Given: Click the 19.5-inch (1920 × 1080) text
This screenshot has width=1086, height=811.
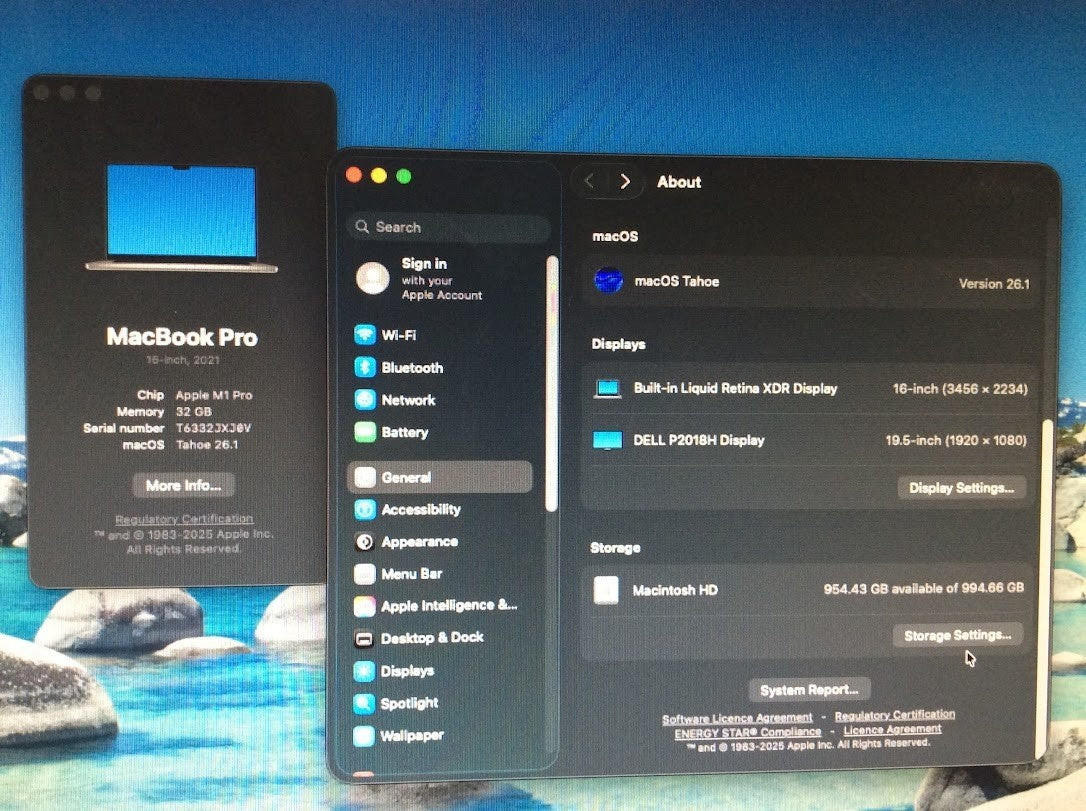Looking at the screenshot, I should pyautogui.click(x=956, y=440).
